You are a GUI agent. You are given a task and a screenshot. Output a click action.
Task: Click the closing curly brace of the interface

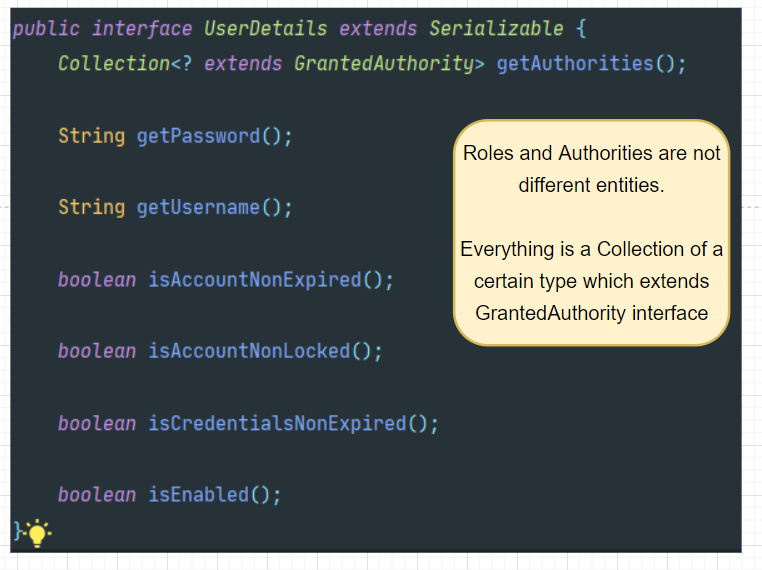pyautogui.click(x=17, y=528)
